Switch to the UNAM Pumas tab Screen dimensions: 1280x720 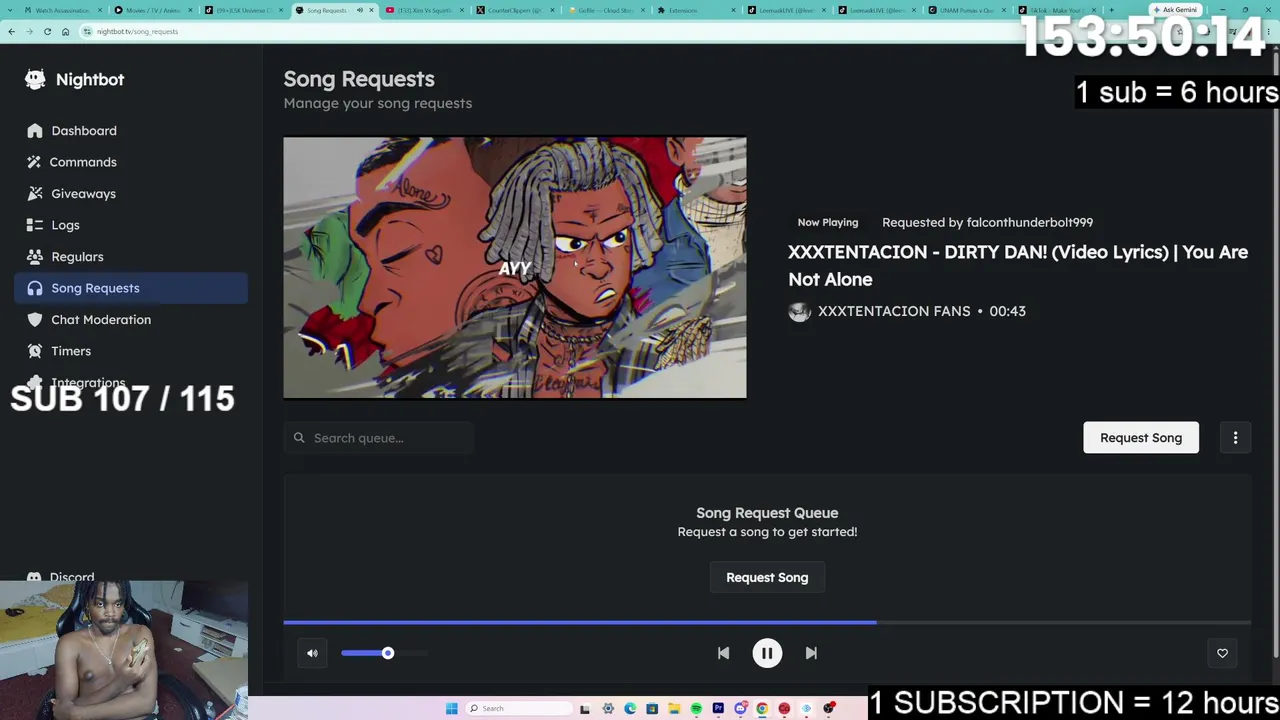pyautogui.click(x=968, y=10)
